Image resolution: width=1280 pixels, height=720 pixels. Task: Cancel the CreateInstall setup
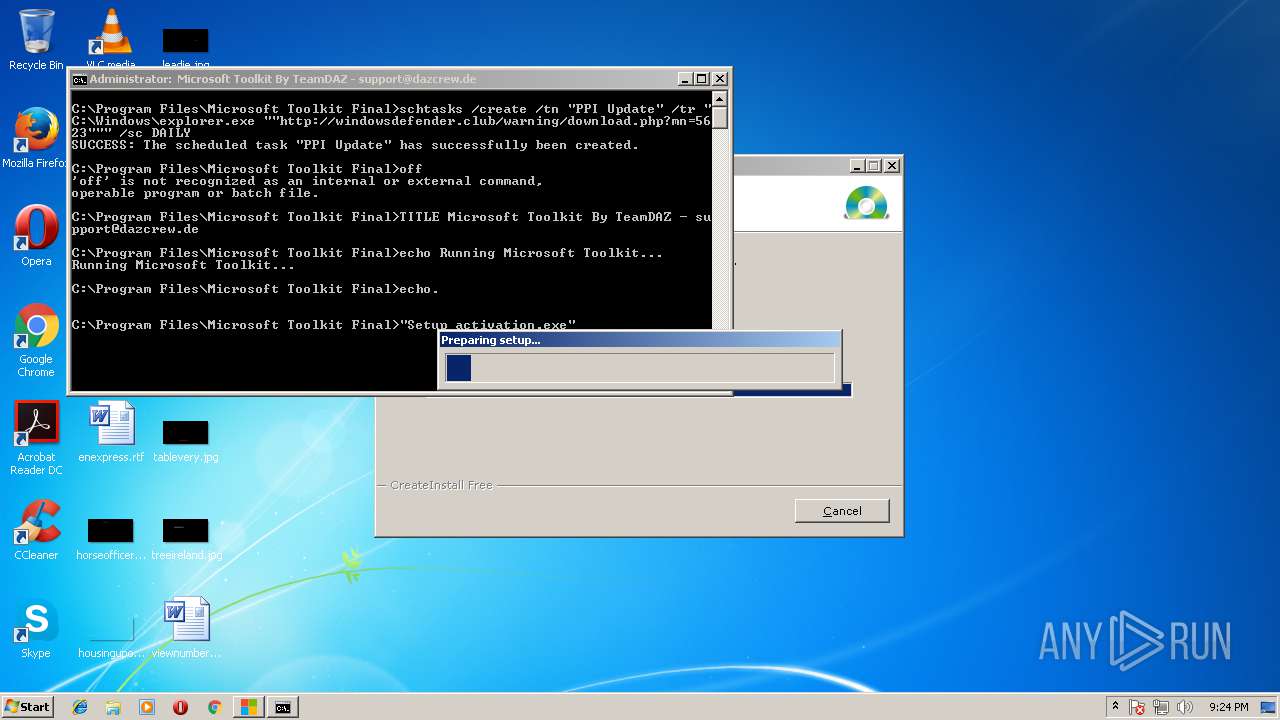pos(842,511)
